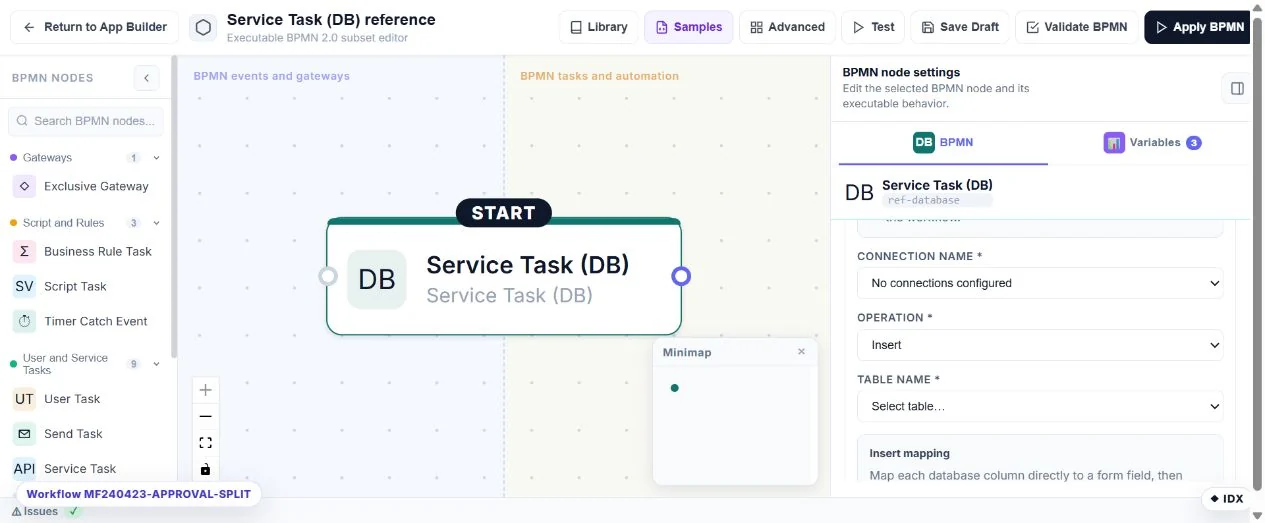Click the DB icon on the canvas node
The image size is (1265, 523).
[x=377, y=279]
